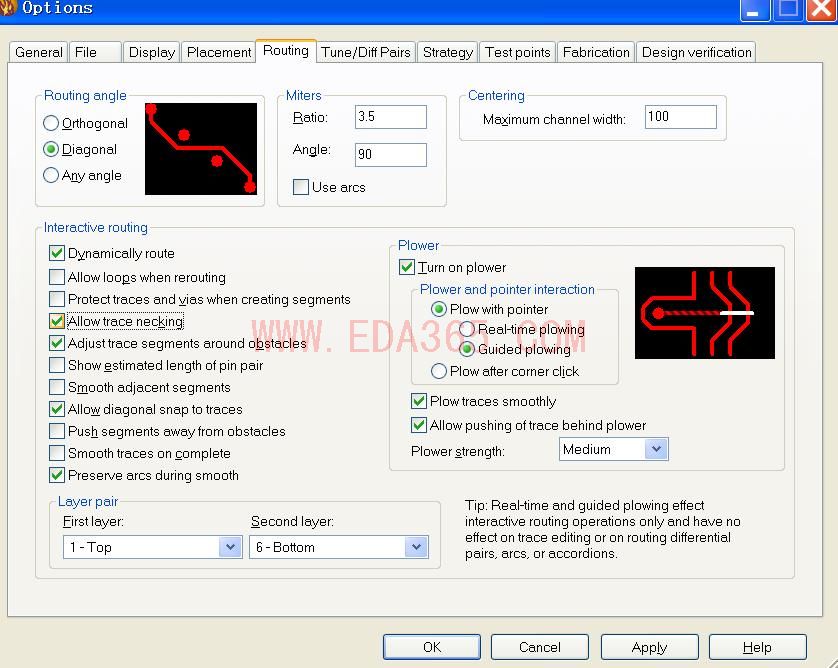The height and width of the screenshot is (668, 838).
Task: Select the Routing tab
Action: coord(286,51)
